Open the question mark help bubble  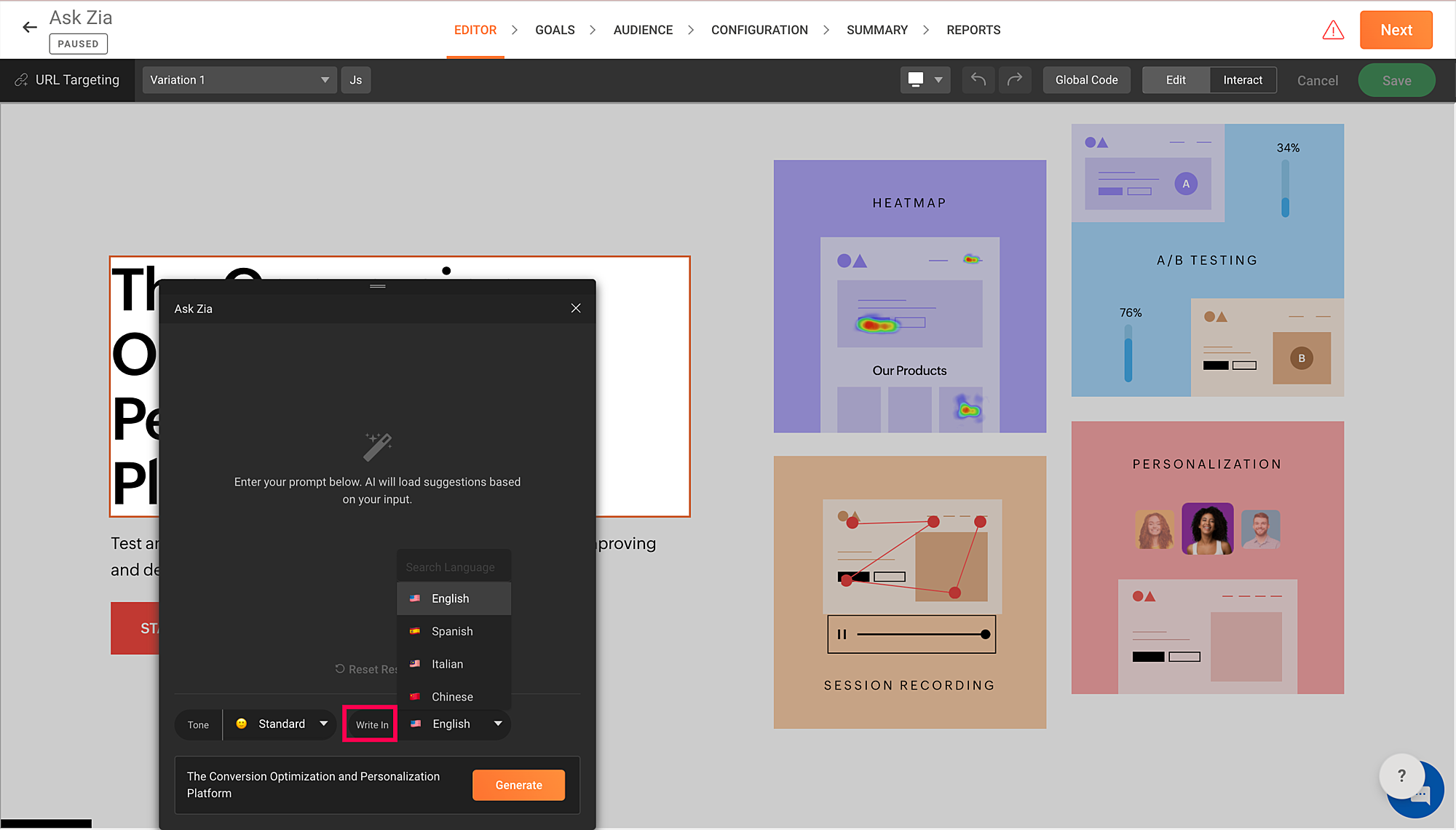1401,775
